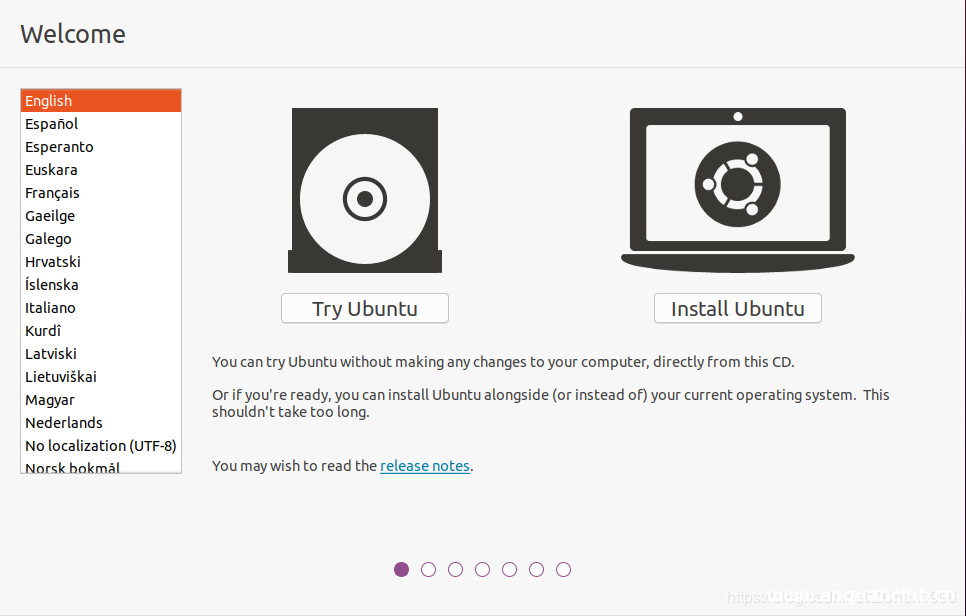Viewport: 966px width, 616px height.
Task: Open the release notes link
Action: pos(424,465)
